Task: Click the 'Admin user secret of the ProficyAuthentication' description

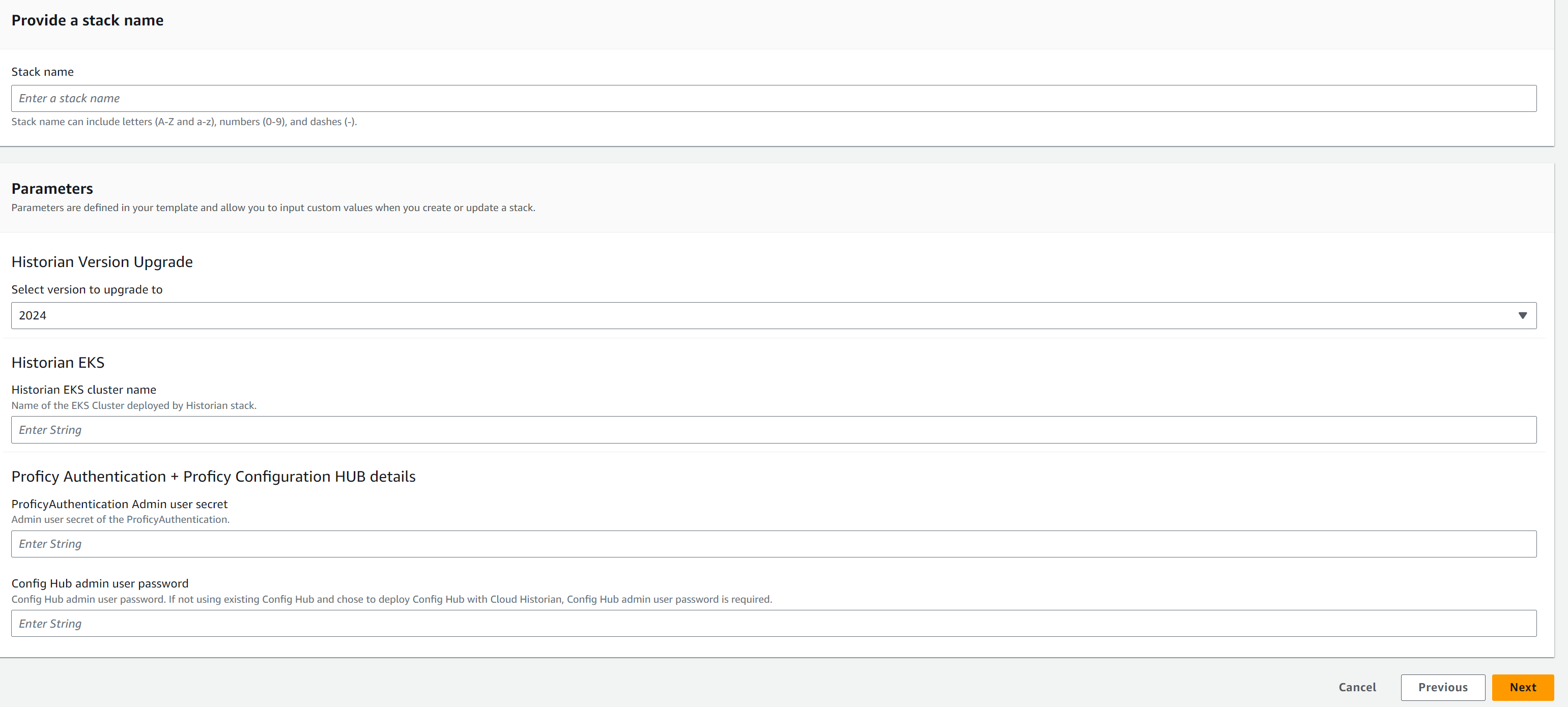Action: [121, 520]
